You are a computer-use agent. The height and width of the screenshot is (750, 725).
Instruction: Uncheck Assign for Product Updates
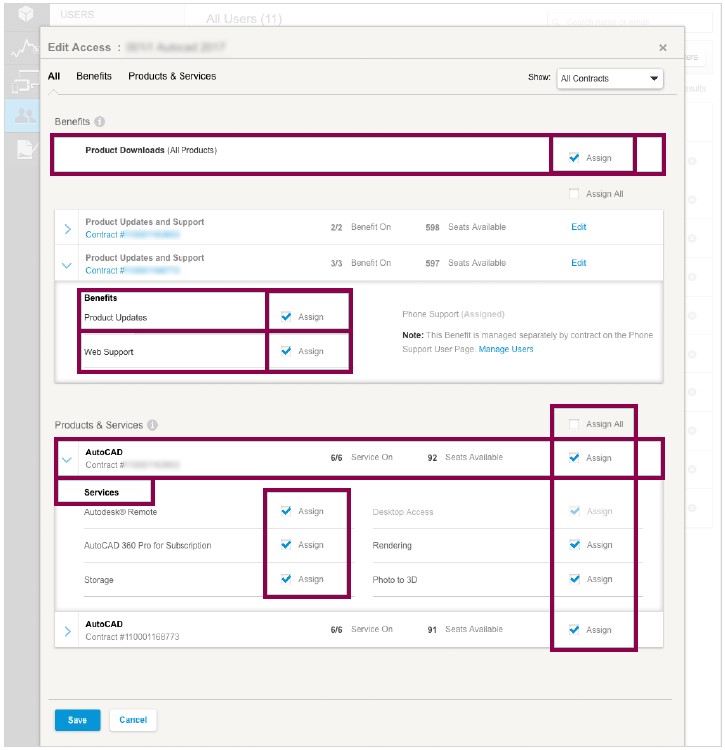(x=286, y=317)
